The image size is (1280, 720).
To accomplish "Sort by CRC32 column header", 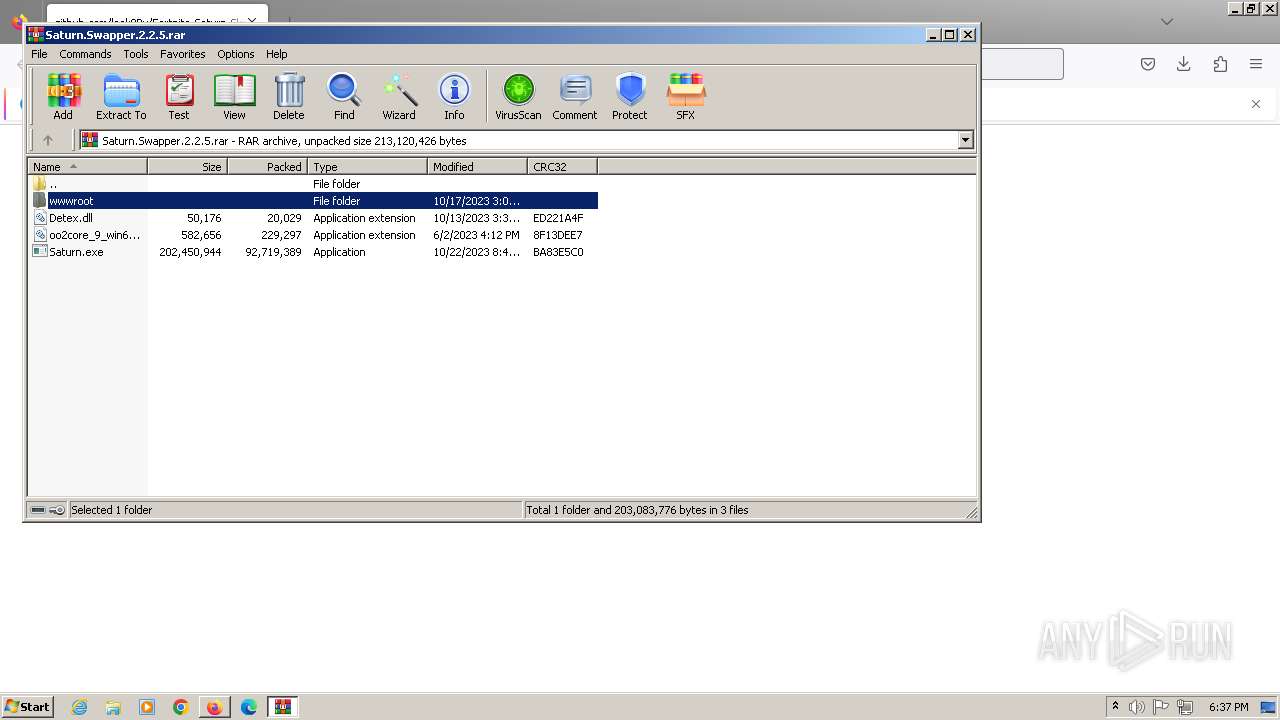I will [563, 167].
